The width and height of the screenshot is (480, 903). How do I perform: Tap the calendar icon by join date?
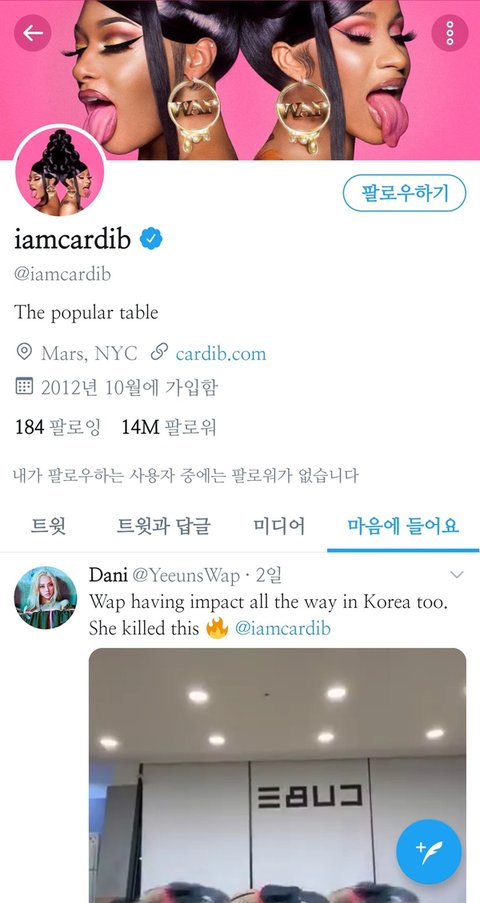tap(24, 386)
